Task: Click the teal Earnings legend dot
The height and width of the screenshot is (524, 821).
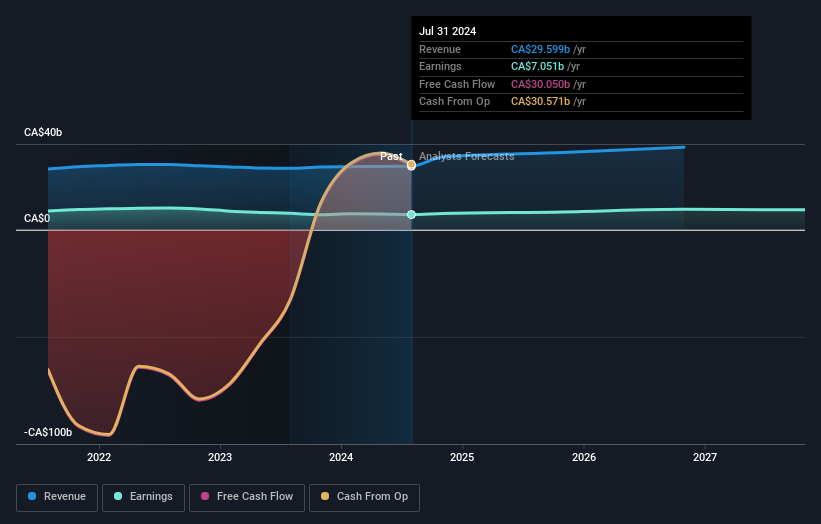Action: coord(118,496)
